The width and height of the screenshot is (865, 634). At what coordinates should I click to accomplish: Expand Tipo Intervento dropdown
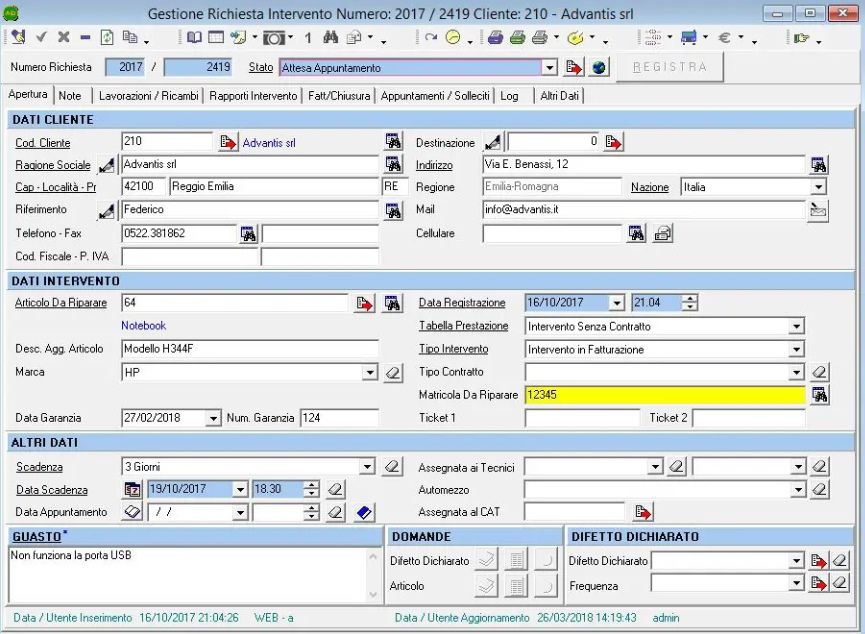click(x=796, y=350)
